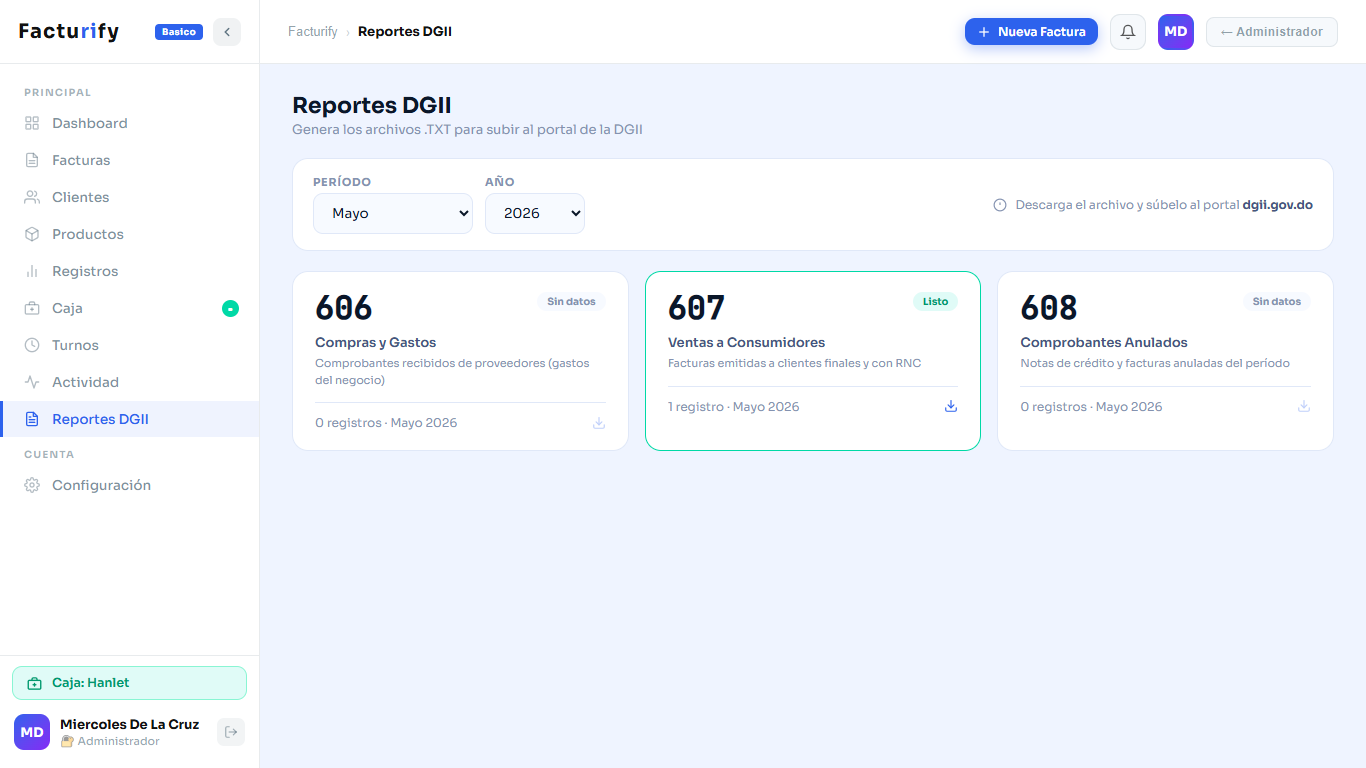Open Turnos from the sidebar
1366x768 pixels.
point(130,345)
